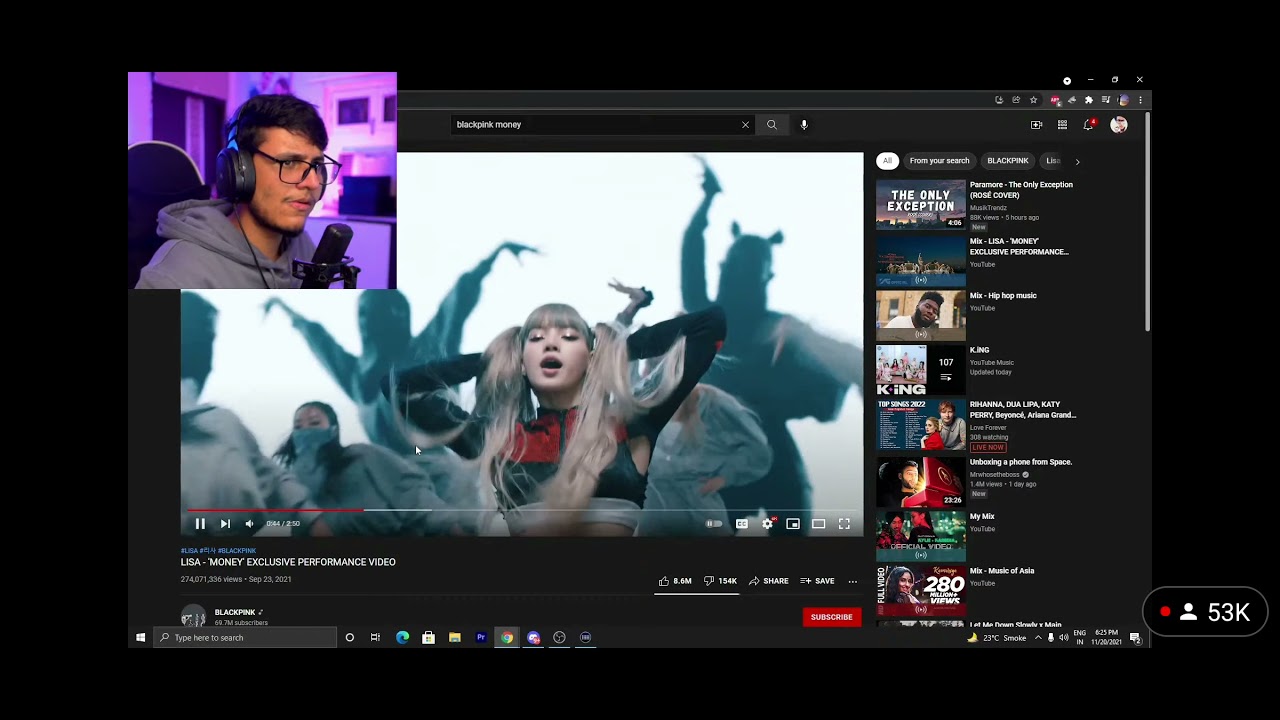Show hidden system tray icons
This screenshot has height=720, width=1280.
coord(1038,637)
